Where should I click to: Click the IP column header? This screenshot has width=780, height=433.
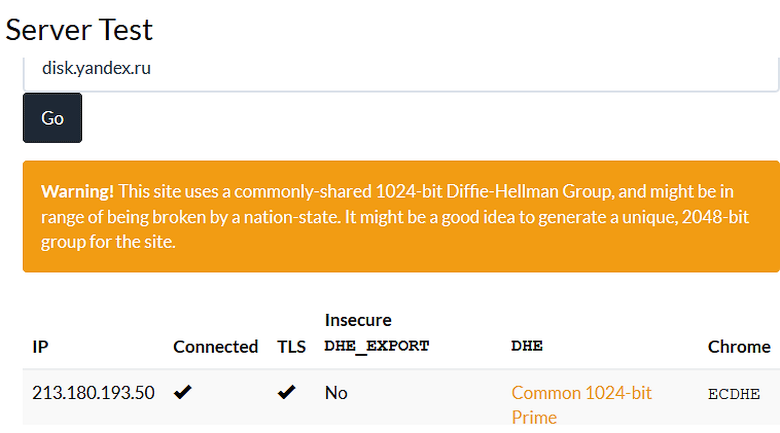coord(40,346)
